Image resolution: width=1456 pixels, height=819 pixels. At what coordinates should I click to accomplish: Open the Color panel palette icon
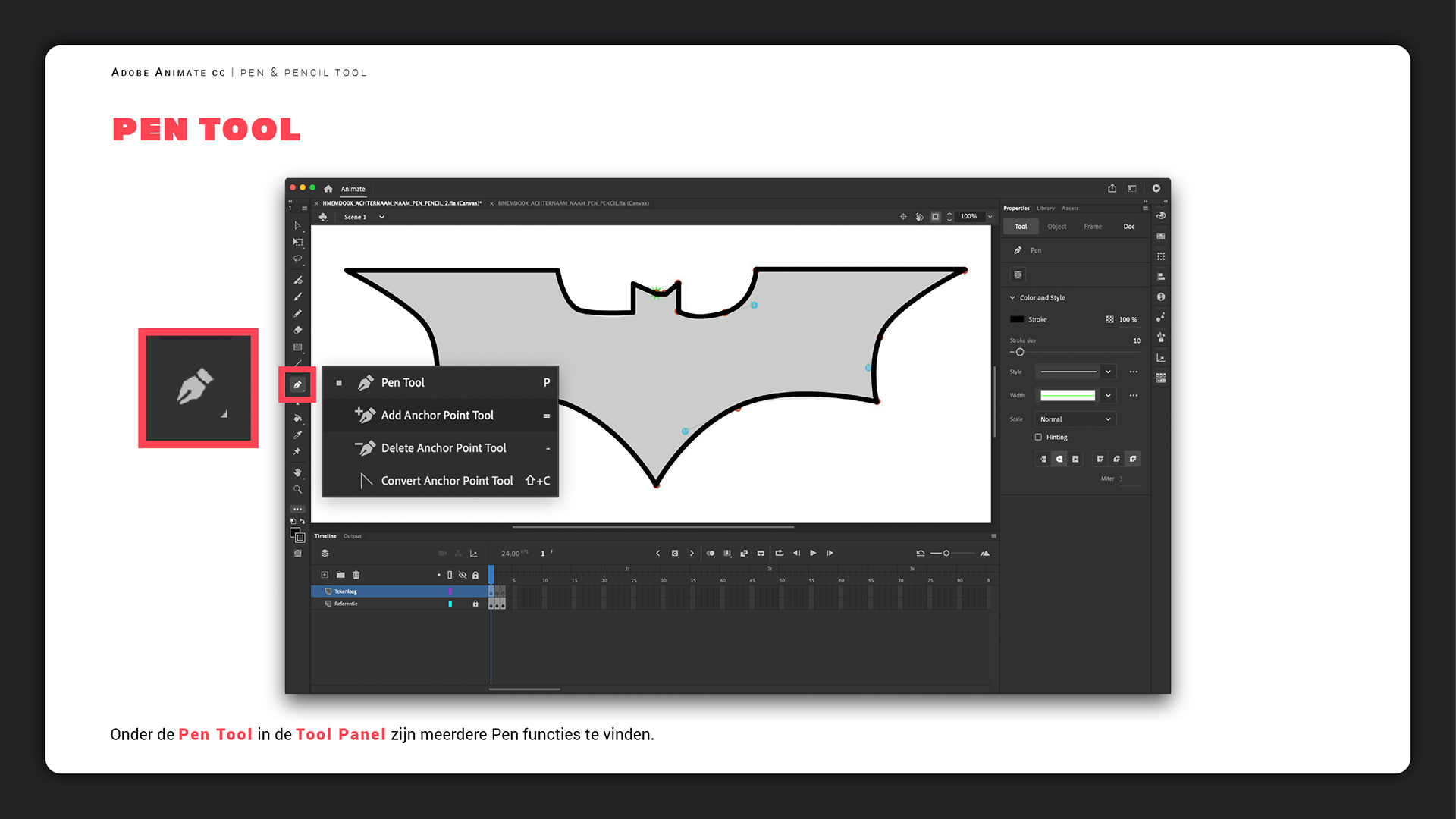point(1161,216)
